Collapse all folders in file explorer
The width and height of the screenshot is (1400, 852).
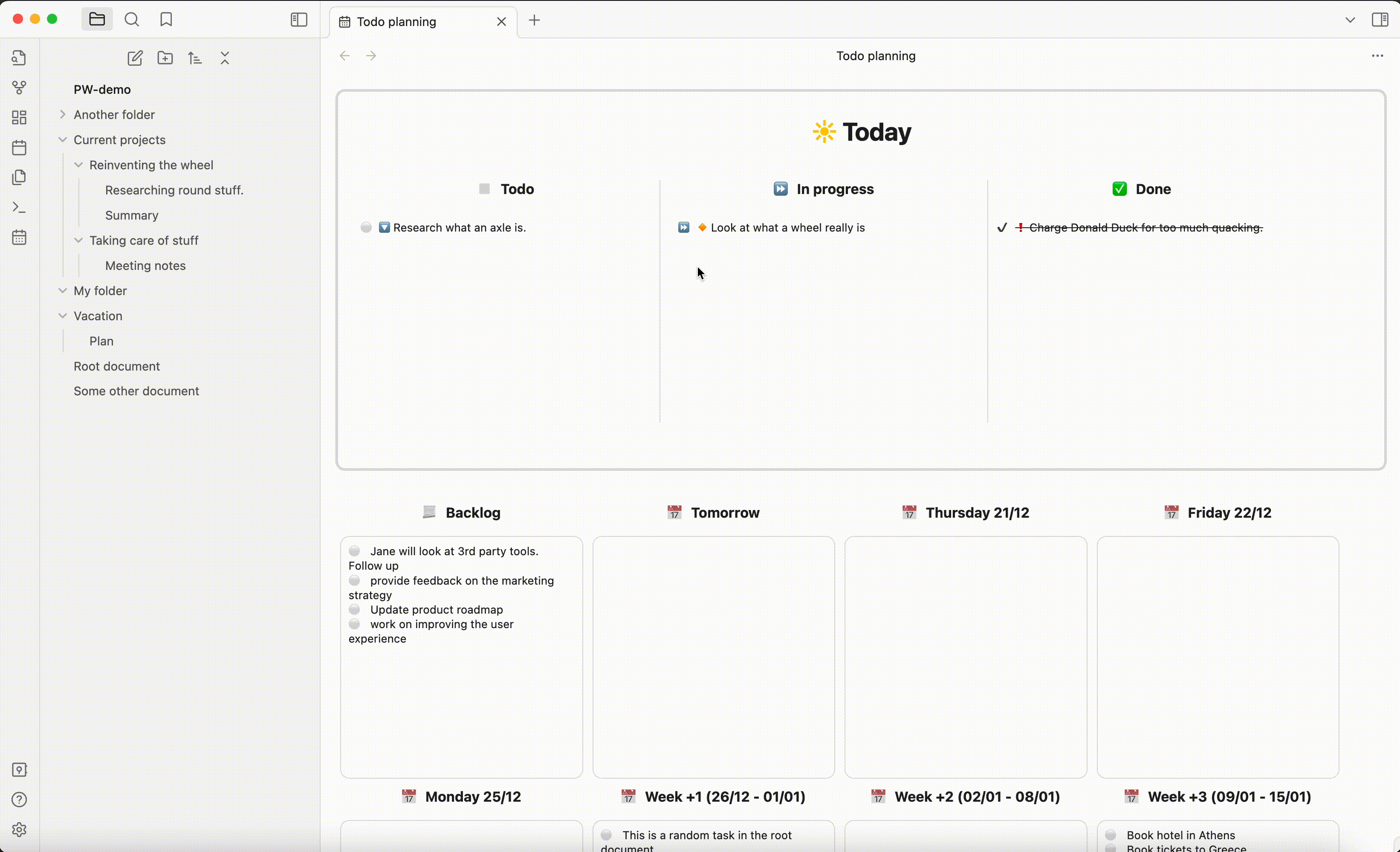coord(225,58)
